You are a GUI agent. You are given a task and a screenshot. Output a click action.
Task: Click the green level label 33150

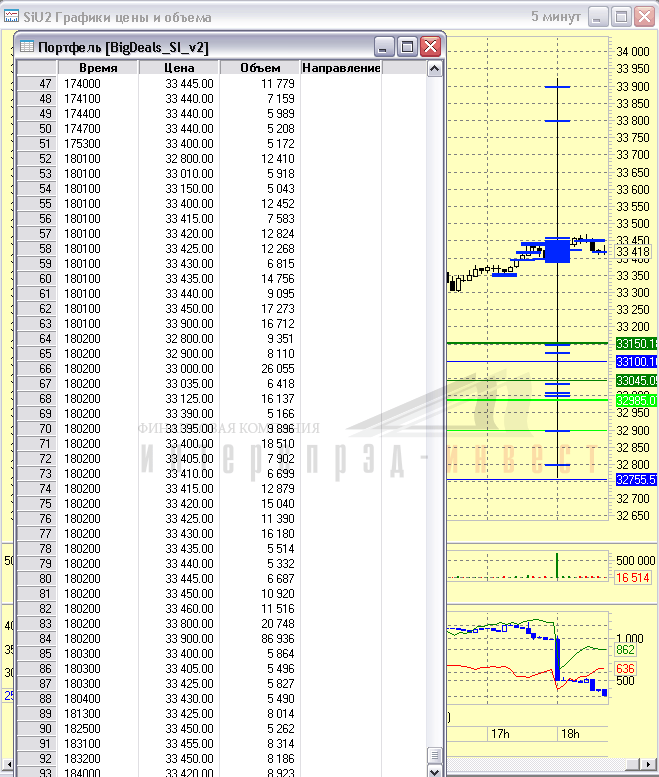coord(636,343)
